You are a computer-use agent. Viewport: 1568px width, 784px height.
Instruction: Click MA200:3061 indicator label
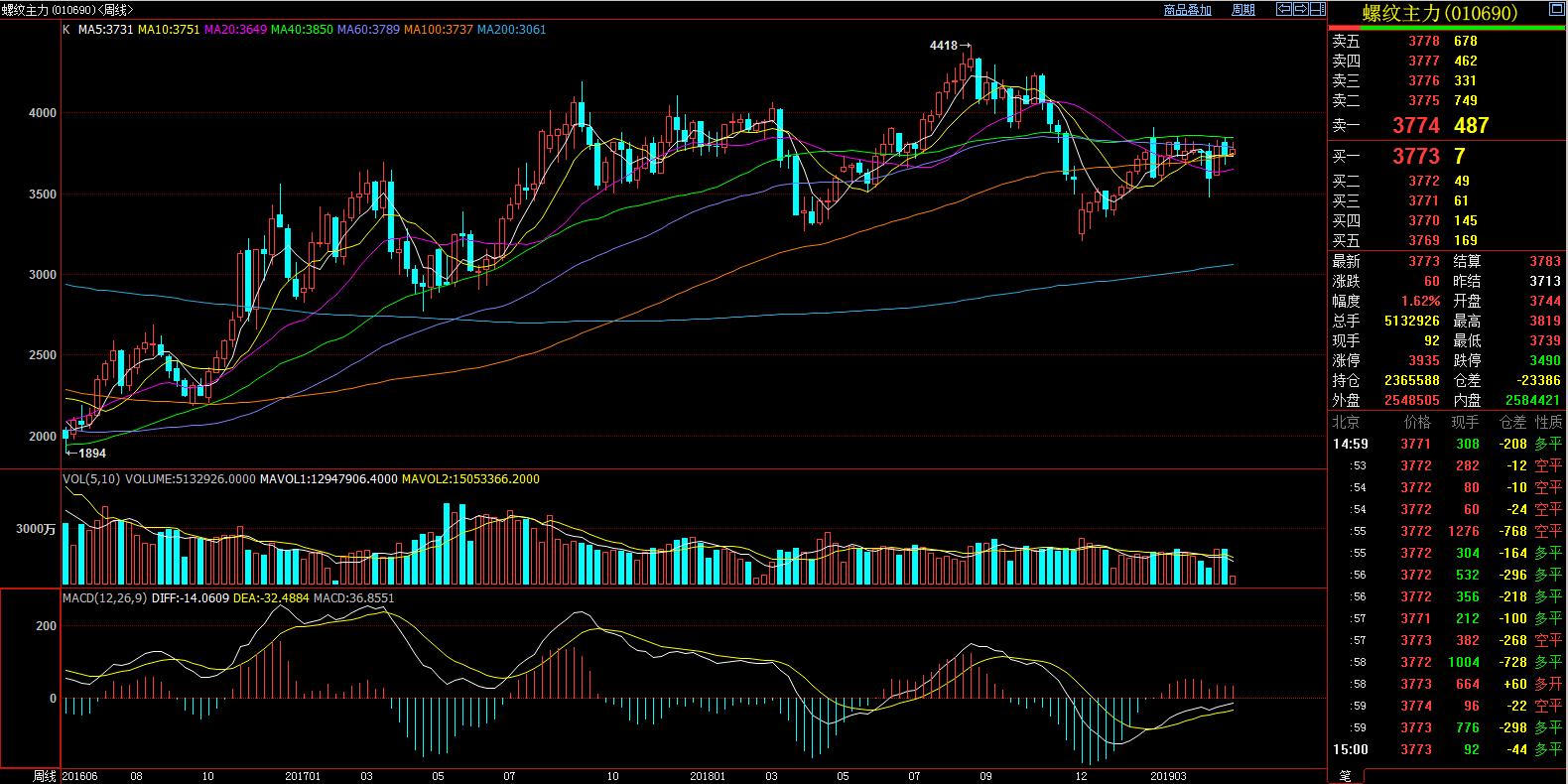tap(512, 30)
